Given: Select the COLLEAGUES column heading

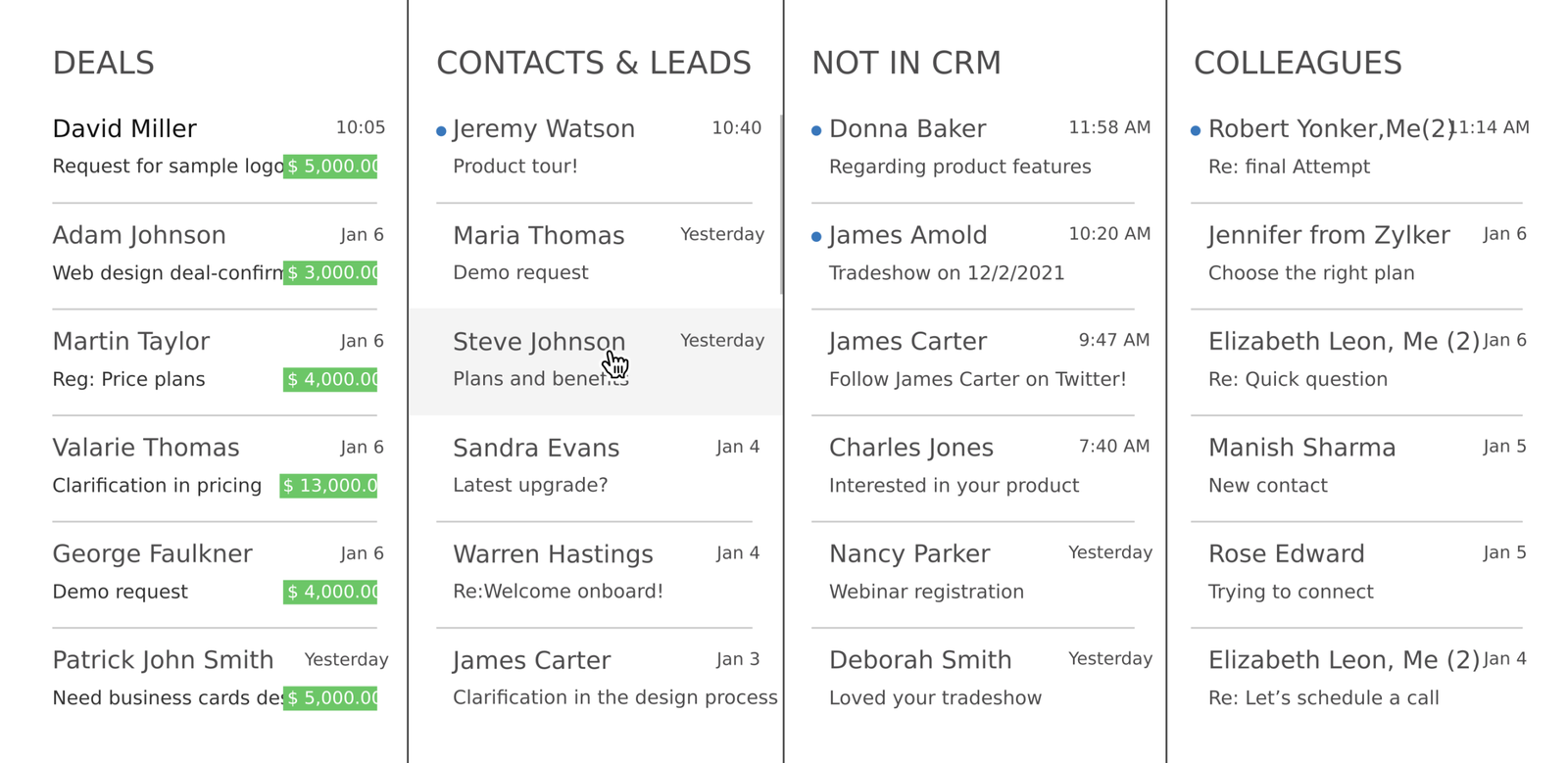Looking at the screenshot, I should click(1298, 63).
